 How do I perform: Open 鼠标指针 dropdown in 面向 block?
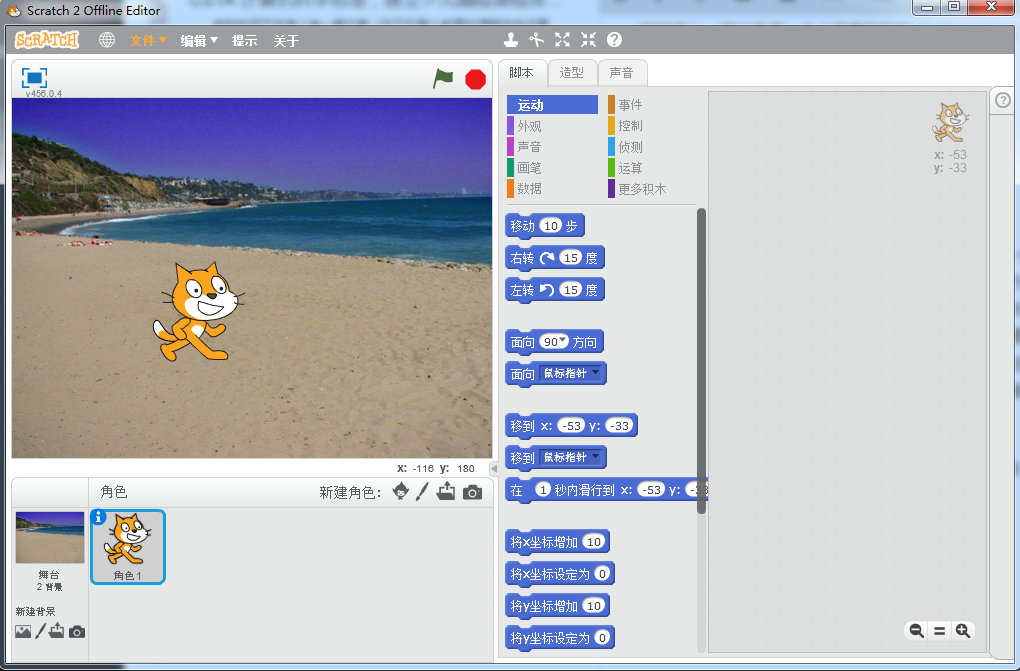click(x=572, y=374)
